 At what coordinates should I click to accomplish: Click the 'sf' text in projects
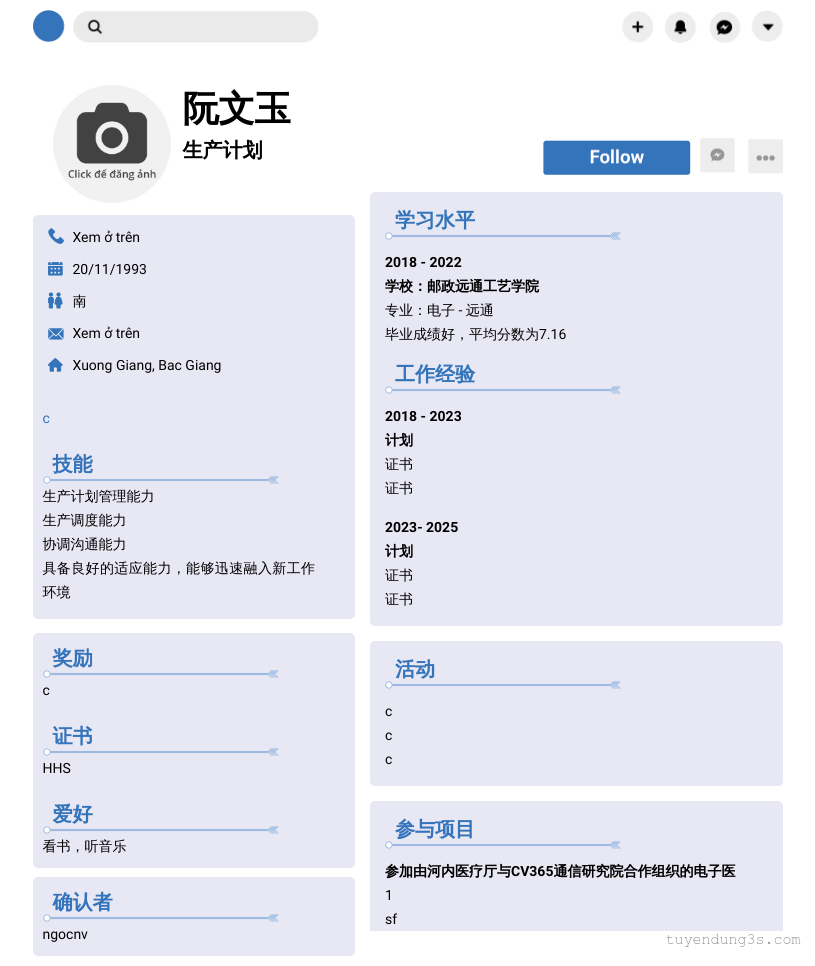(391, 919)
